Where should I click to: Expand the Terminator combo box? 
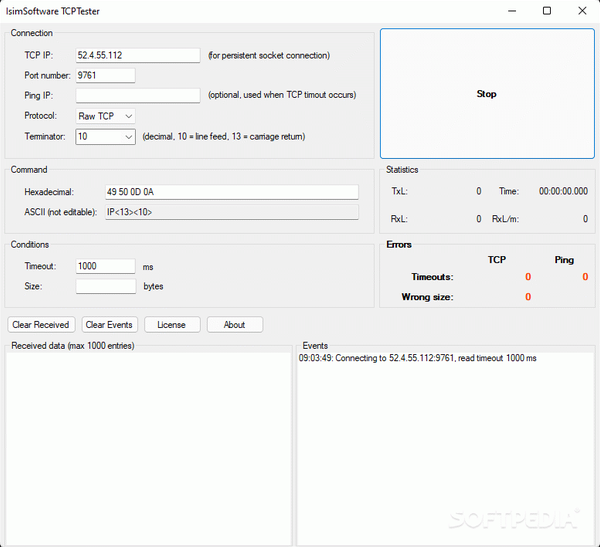point(105,137)
